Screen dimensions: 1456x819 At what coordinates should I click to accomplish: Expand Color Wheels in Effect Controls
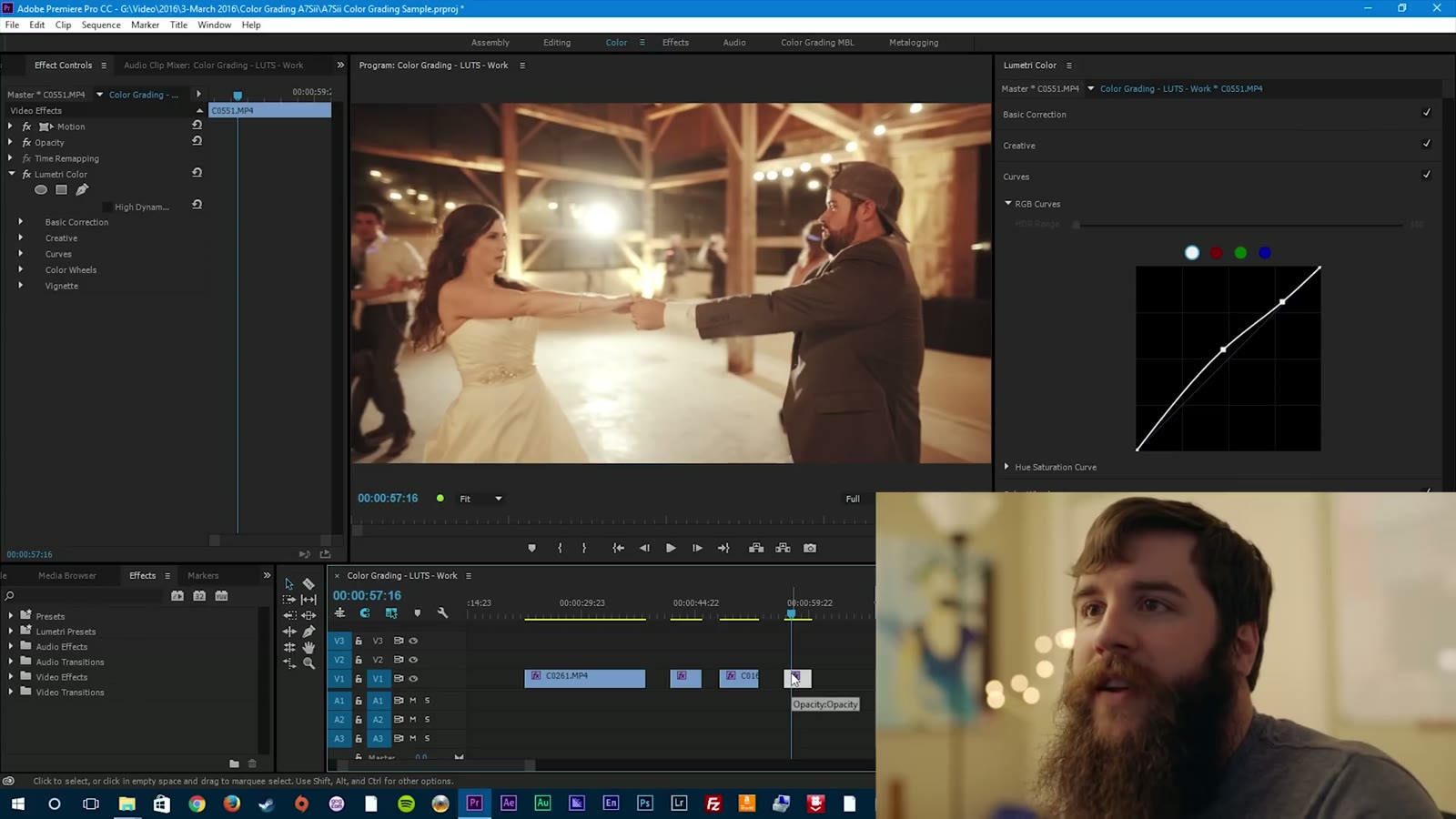point(20,269)
